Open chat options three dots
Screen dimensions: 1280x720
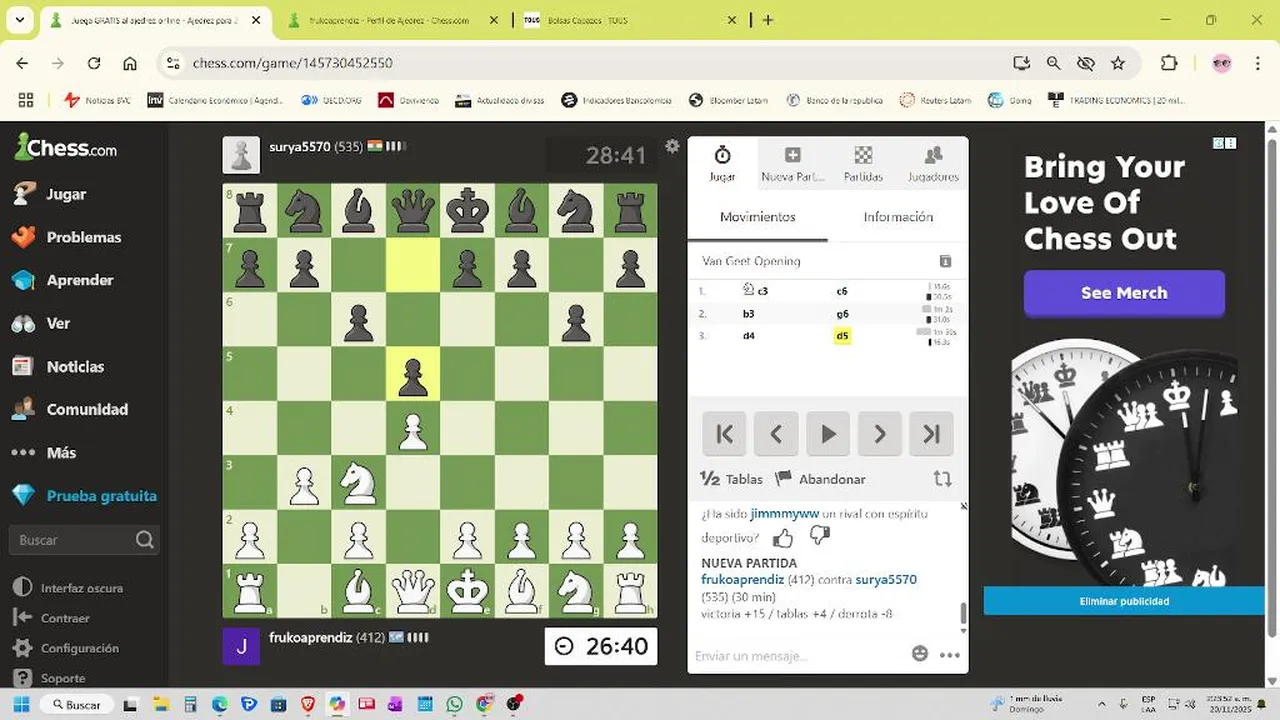(x=950, y=655)
